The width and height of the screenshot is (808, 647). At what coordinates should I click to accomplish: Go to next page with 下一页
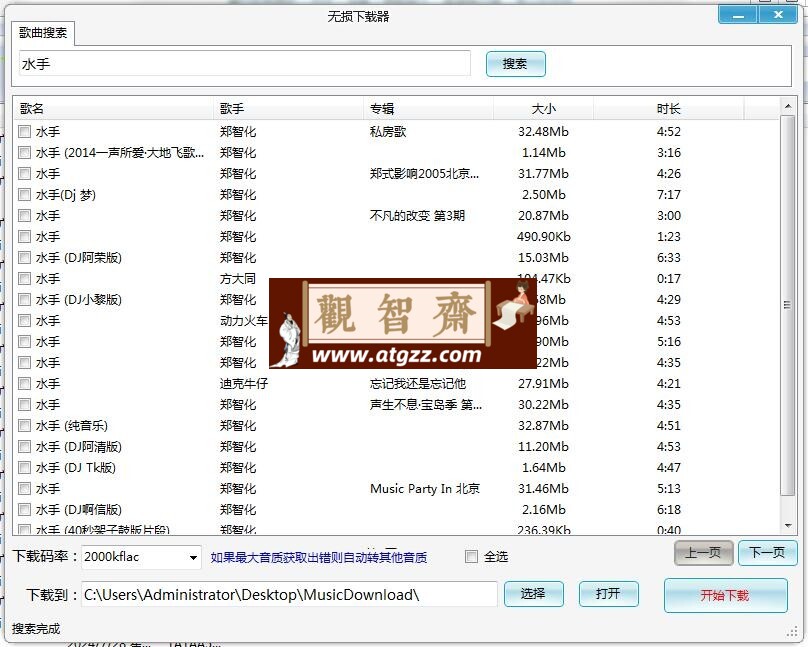[x=767, y=553]
